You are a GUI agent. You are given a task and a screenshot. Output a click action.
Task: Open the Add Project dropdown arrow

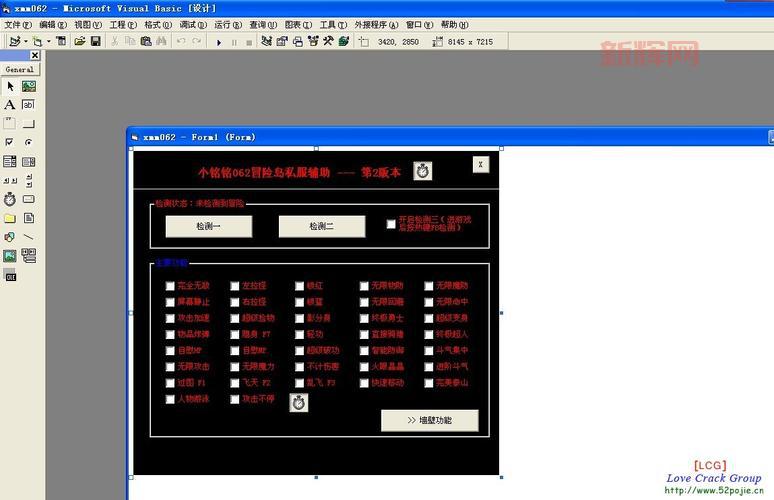click(25, 42)
